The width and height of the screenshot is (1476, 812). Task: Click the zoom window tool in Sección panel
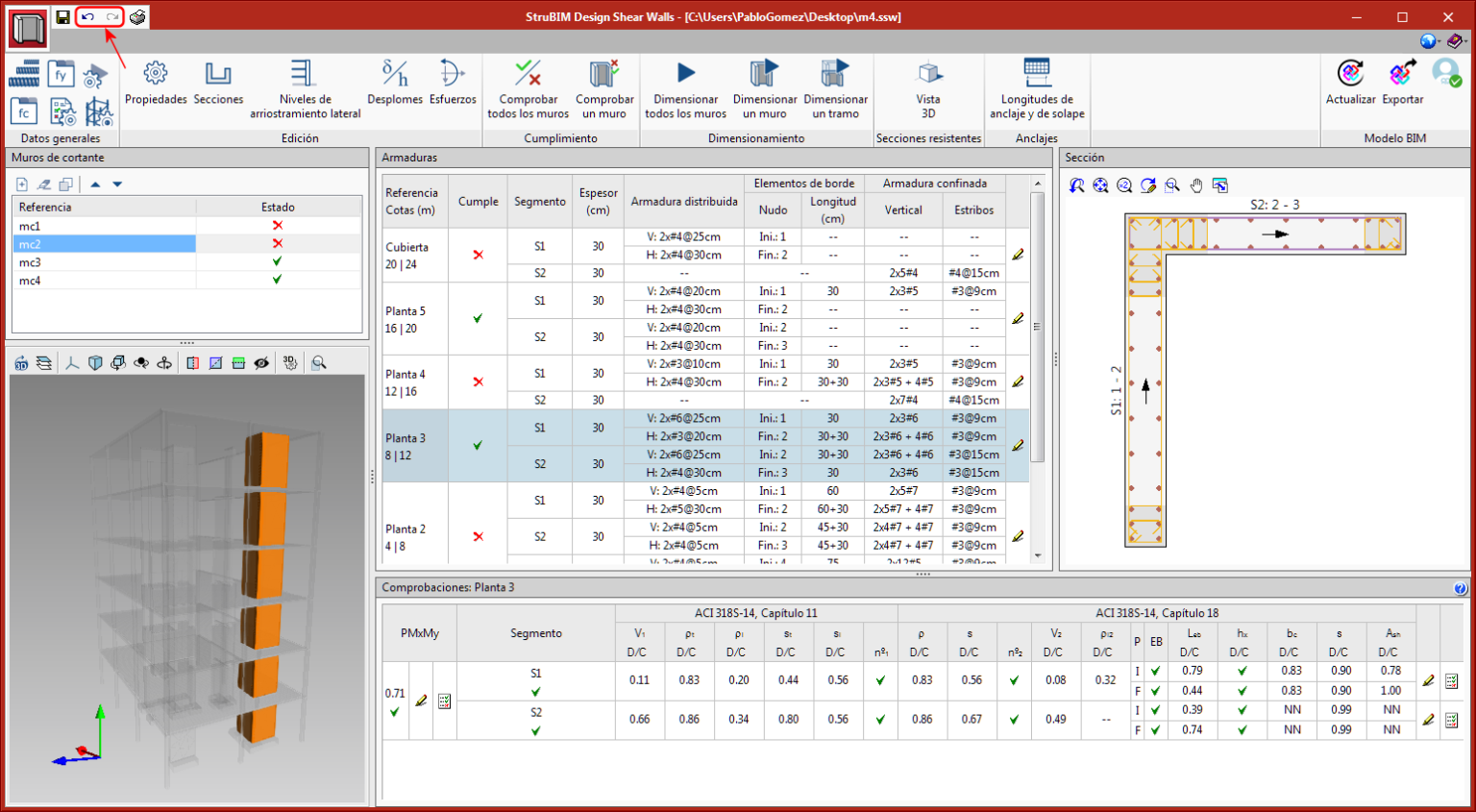1172,185
